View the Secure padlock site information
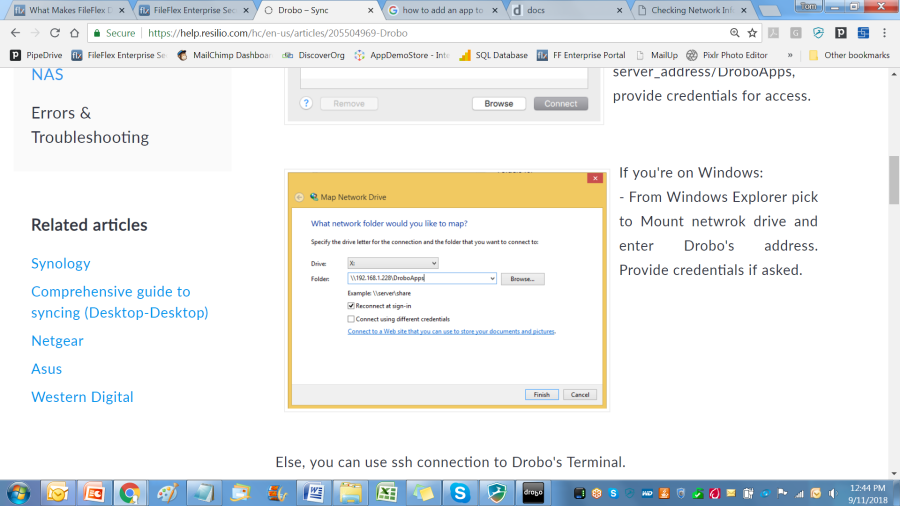Screen dimensions: 900x506 point(114,33)
